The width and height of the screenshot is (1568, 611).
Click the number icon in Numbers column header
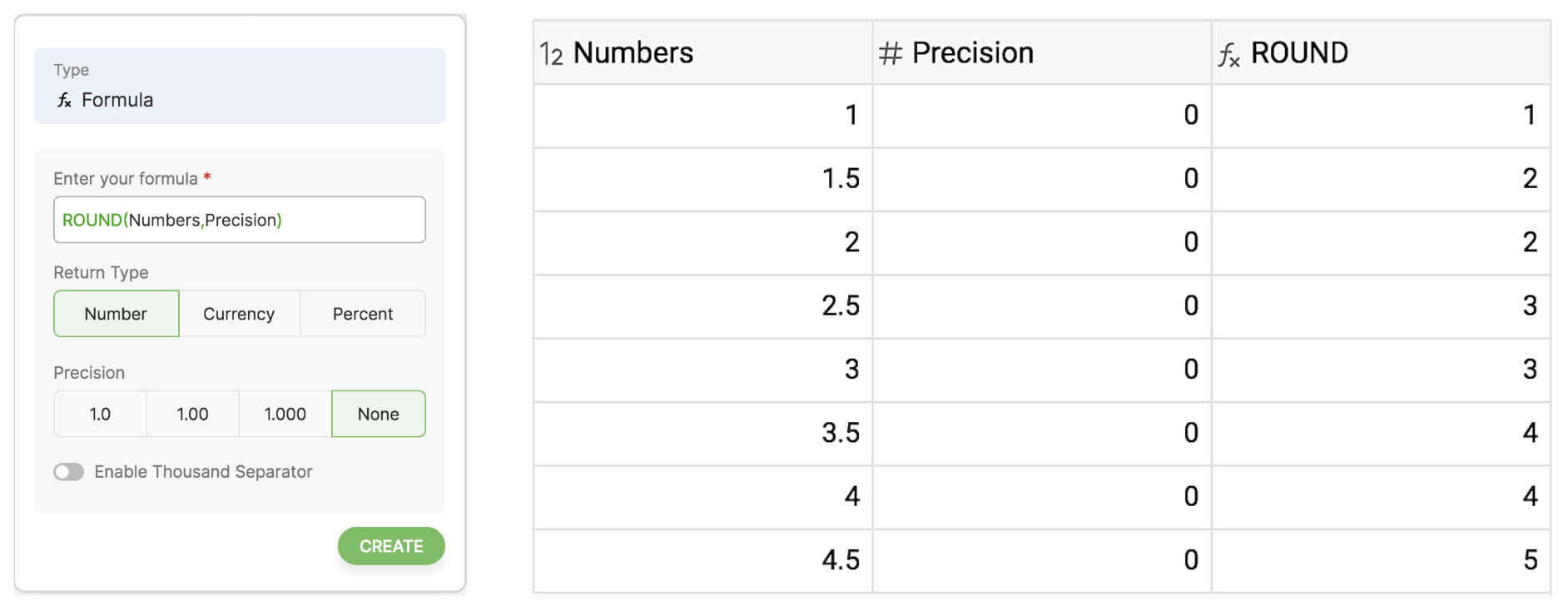coord(552,54)
